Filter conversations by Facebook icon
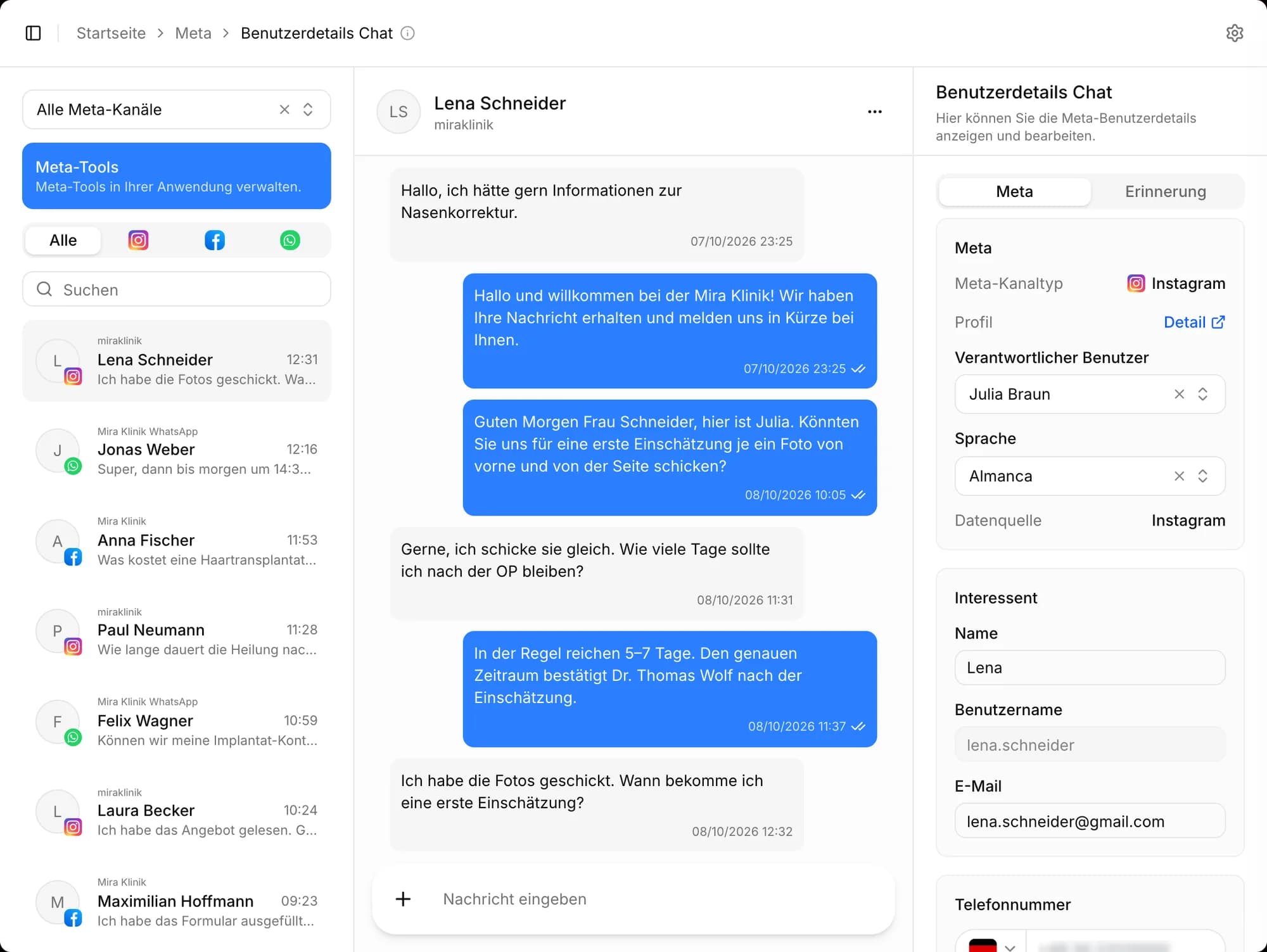1267x952 pixels. tap(215, 240)
